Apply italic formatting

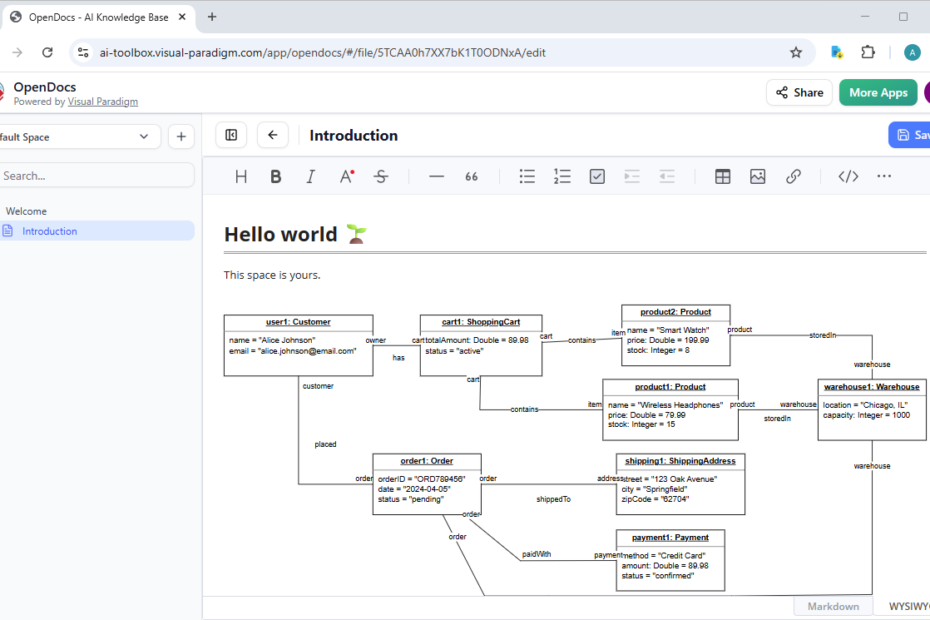(311, 176)
